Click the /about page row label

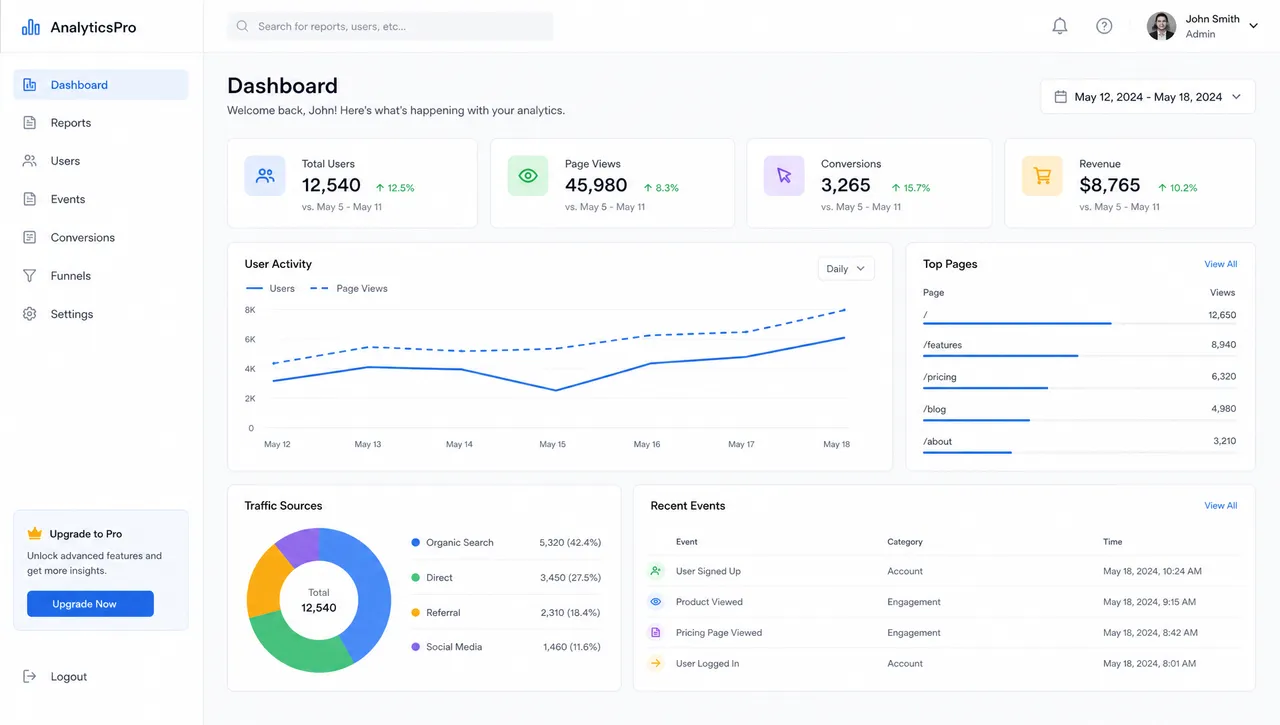(x=938, y=441)
